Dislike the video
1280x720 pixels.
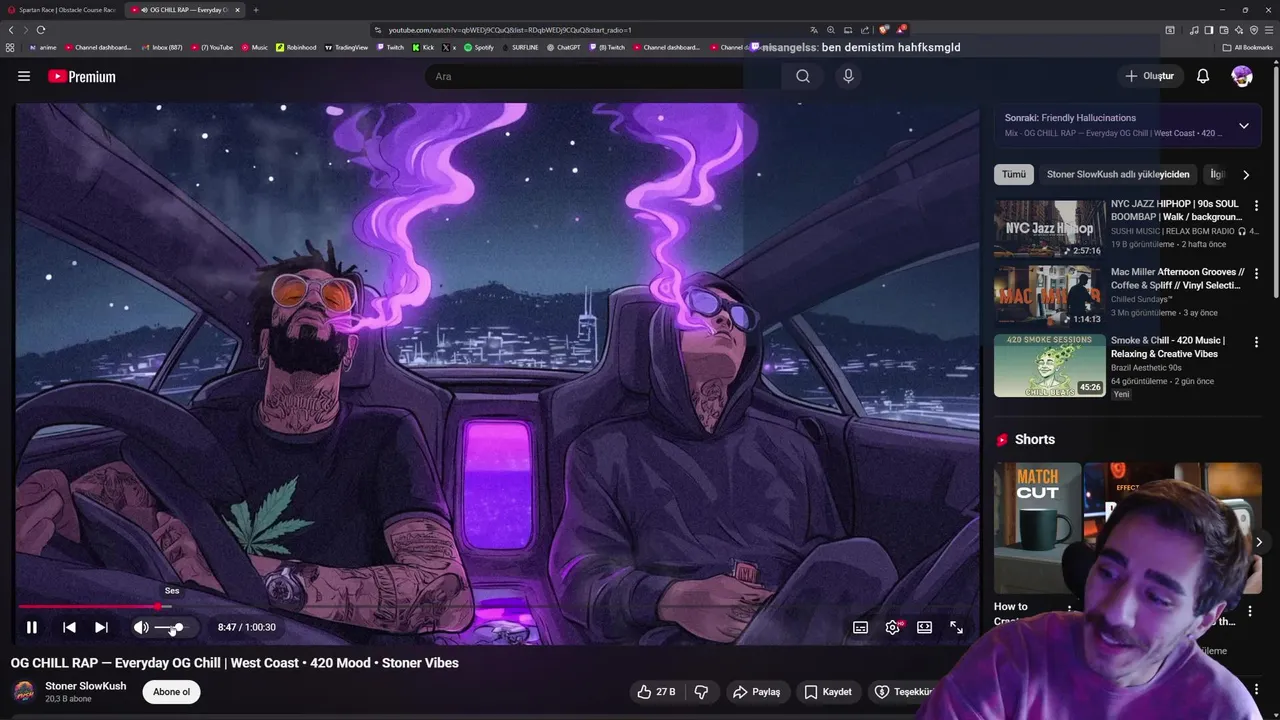pyautogui.click(x=701, y=692)
